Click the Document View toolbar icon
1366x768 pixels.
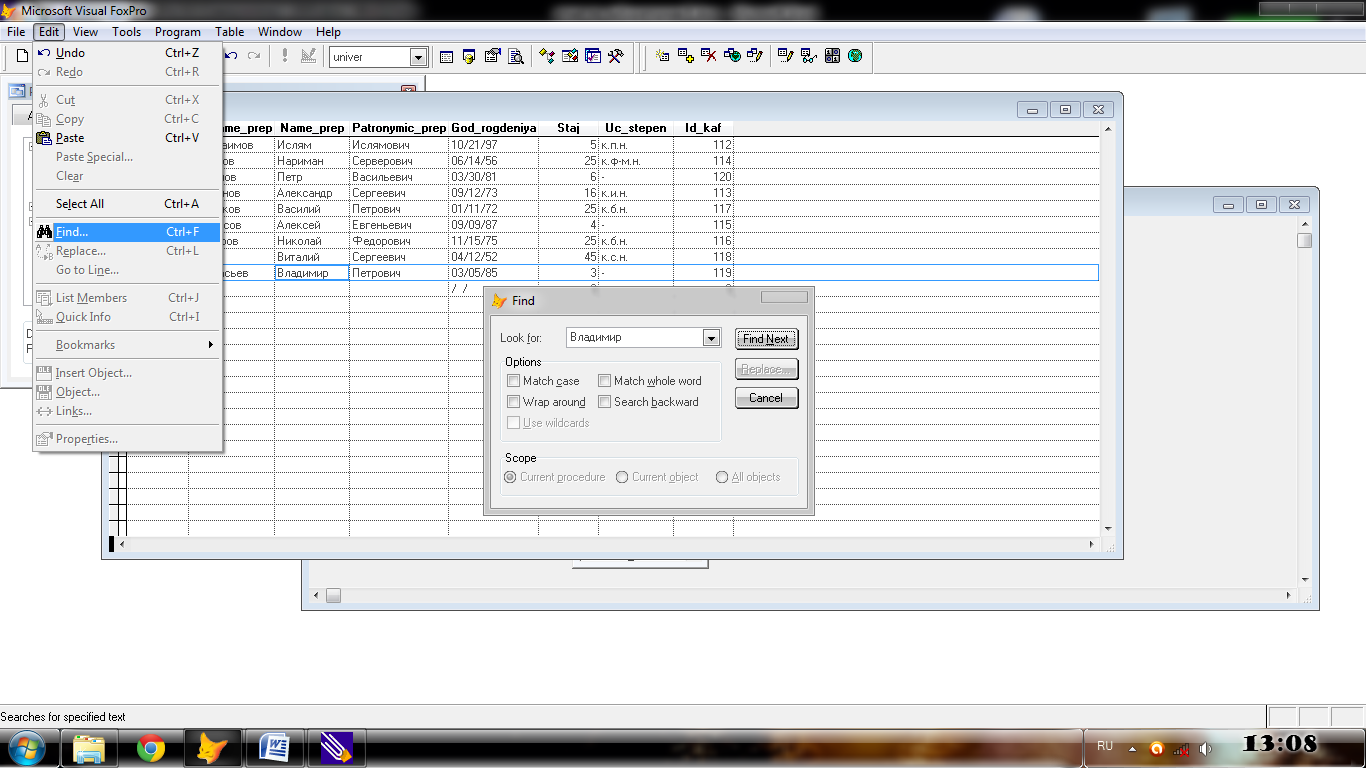(516, 57)
